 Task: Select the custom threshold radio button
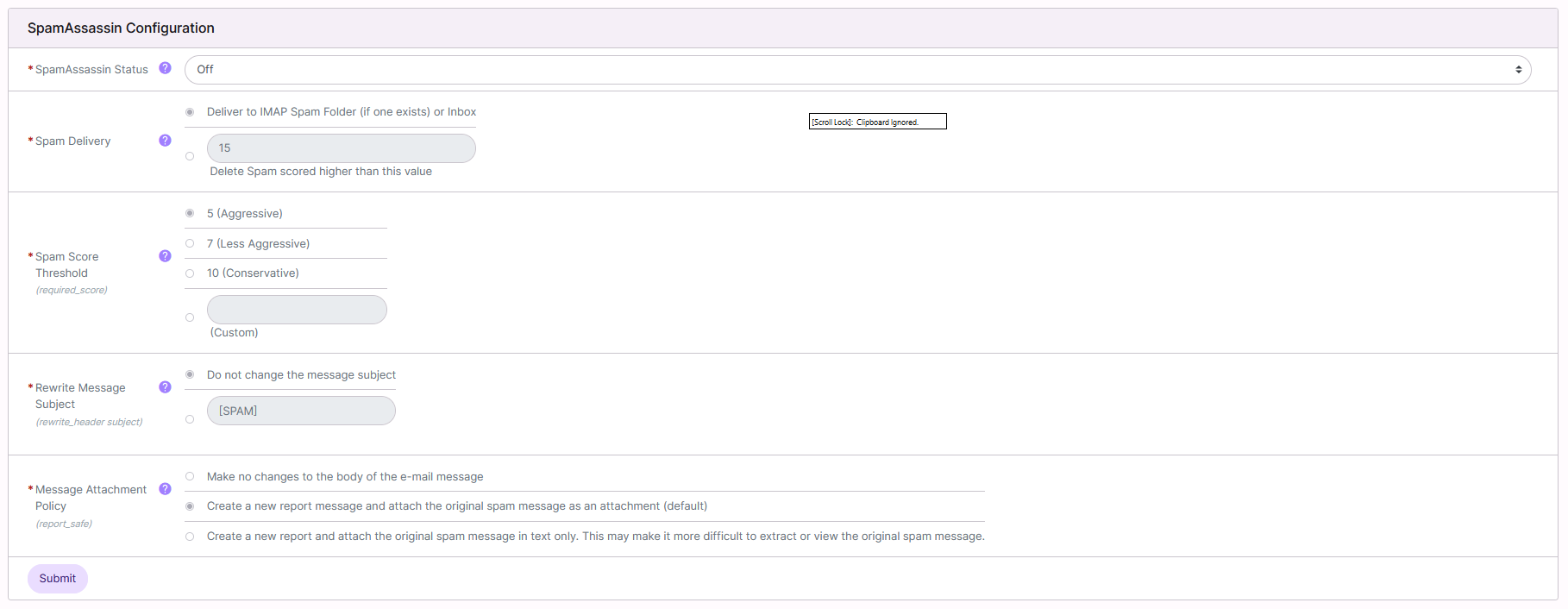(x=190, y=317)
